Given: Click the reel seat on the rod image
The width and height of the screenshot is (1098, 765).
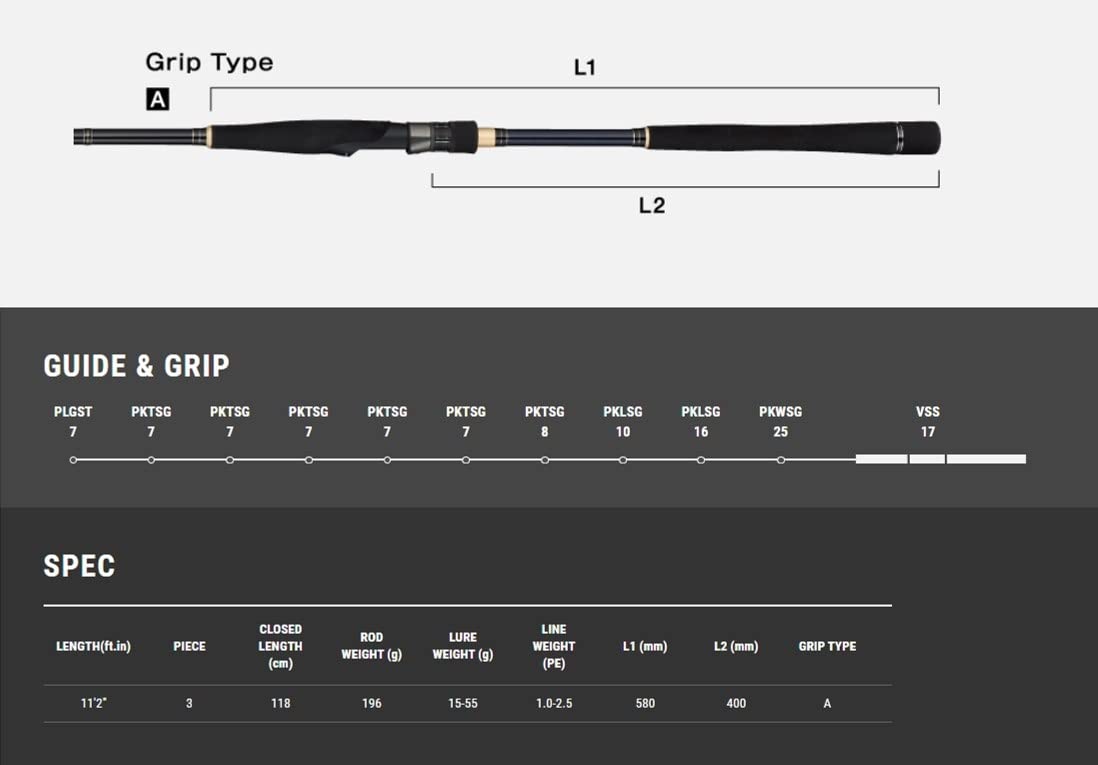Looking at the screenshot, I should pos(440,137).
